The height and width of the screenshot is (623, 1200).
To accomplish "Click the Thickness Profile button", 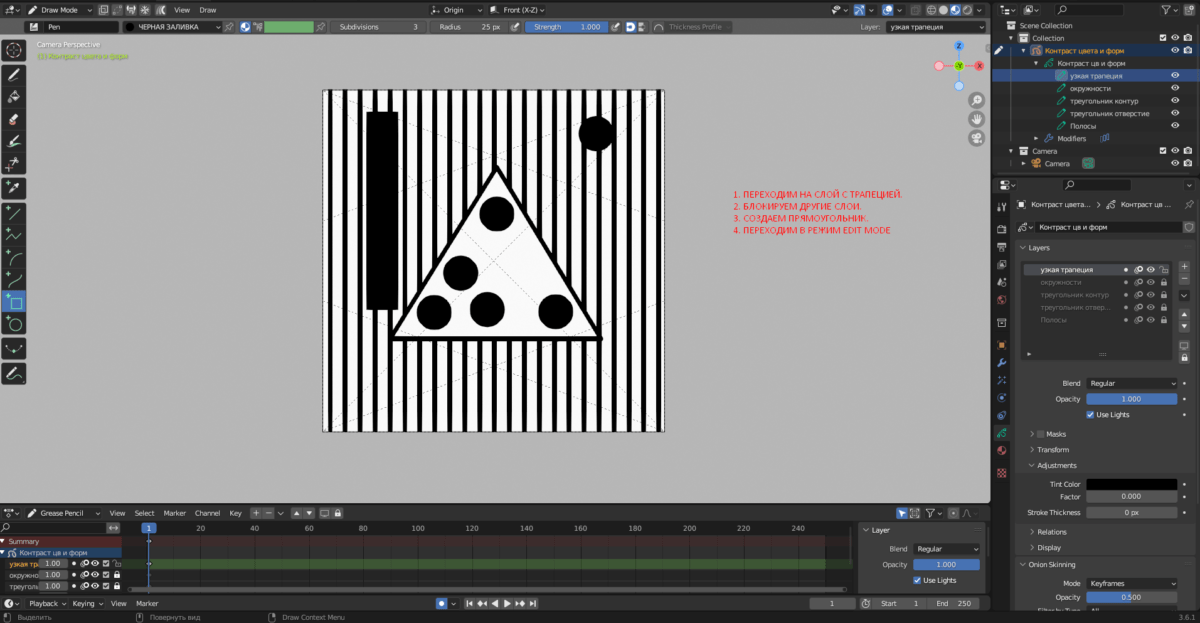I will click(698, 27).
